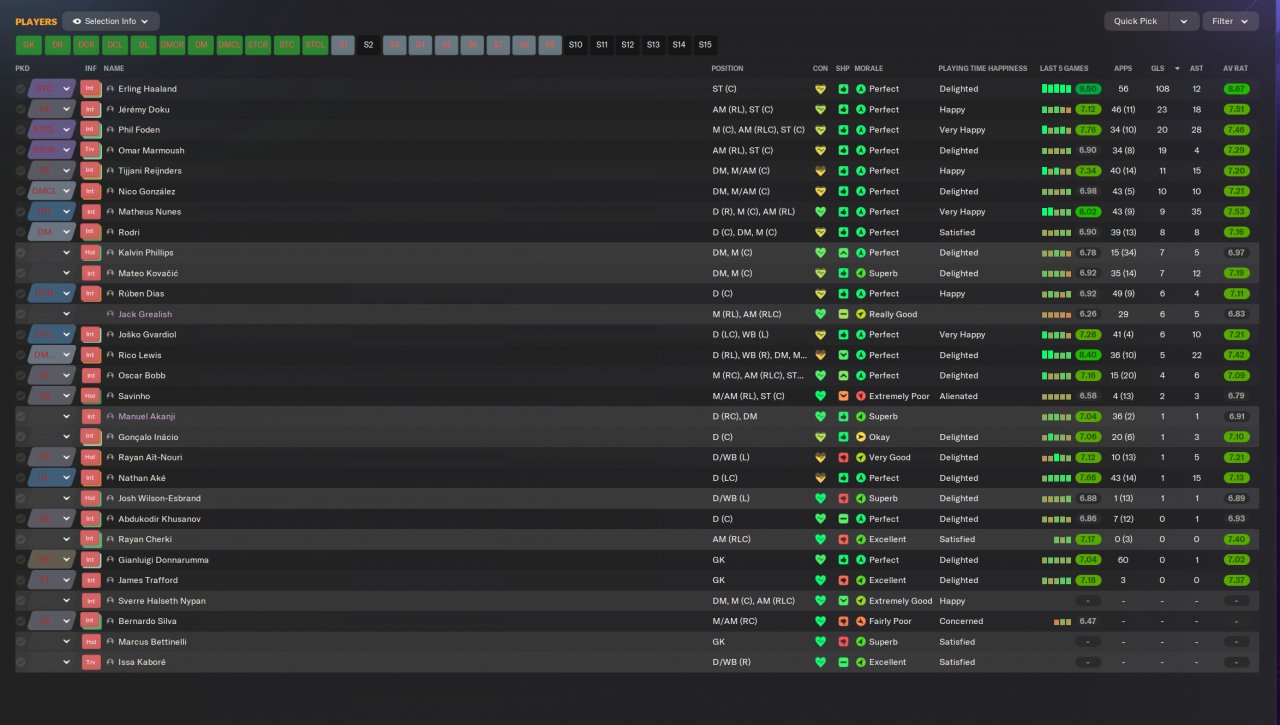Viewport: 1280px width, 725px height.
Task: Toggle the selection checkbox for Jack Grealish
Action: click(21, 314)
